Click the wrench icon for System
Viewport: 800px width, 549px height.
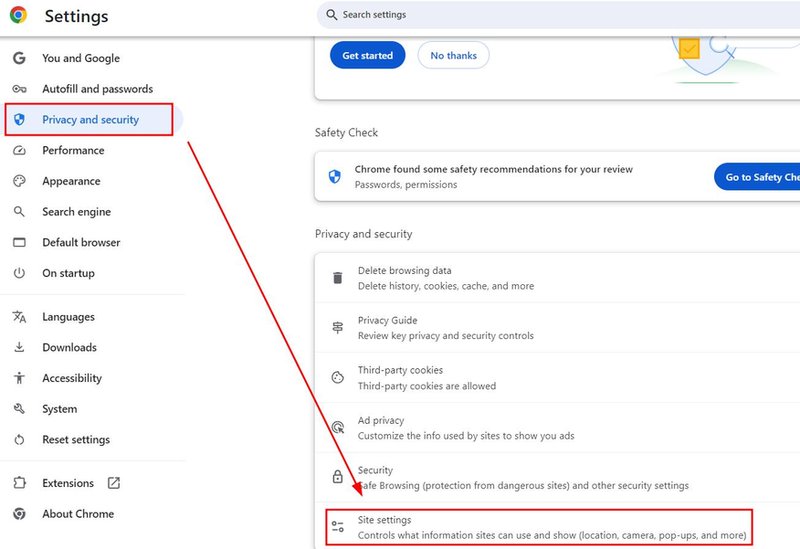click(x=19, y=409)
